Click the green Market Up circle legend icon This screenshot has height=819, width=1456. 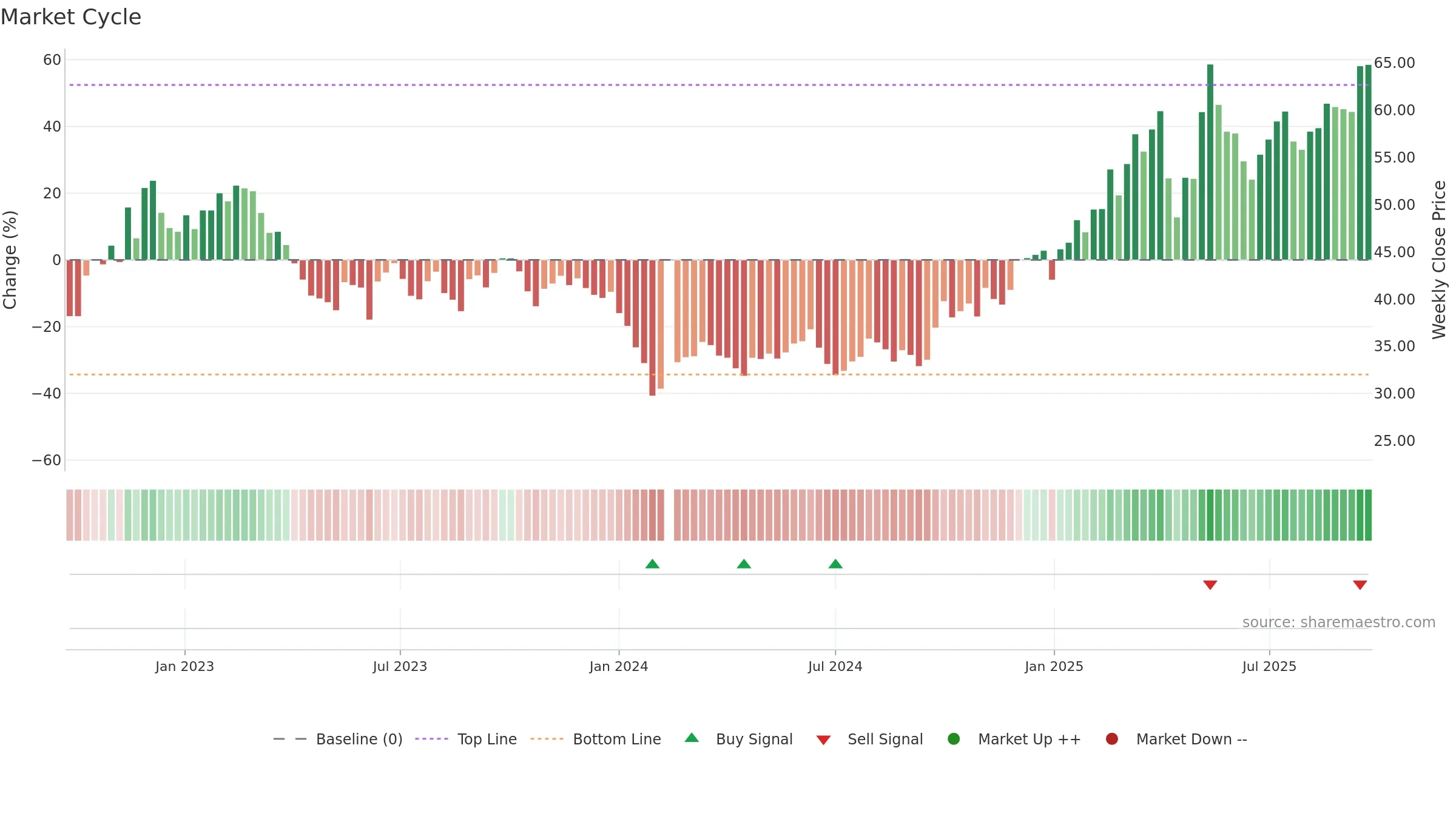tap(954, 739)
